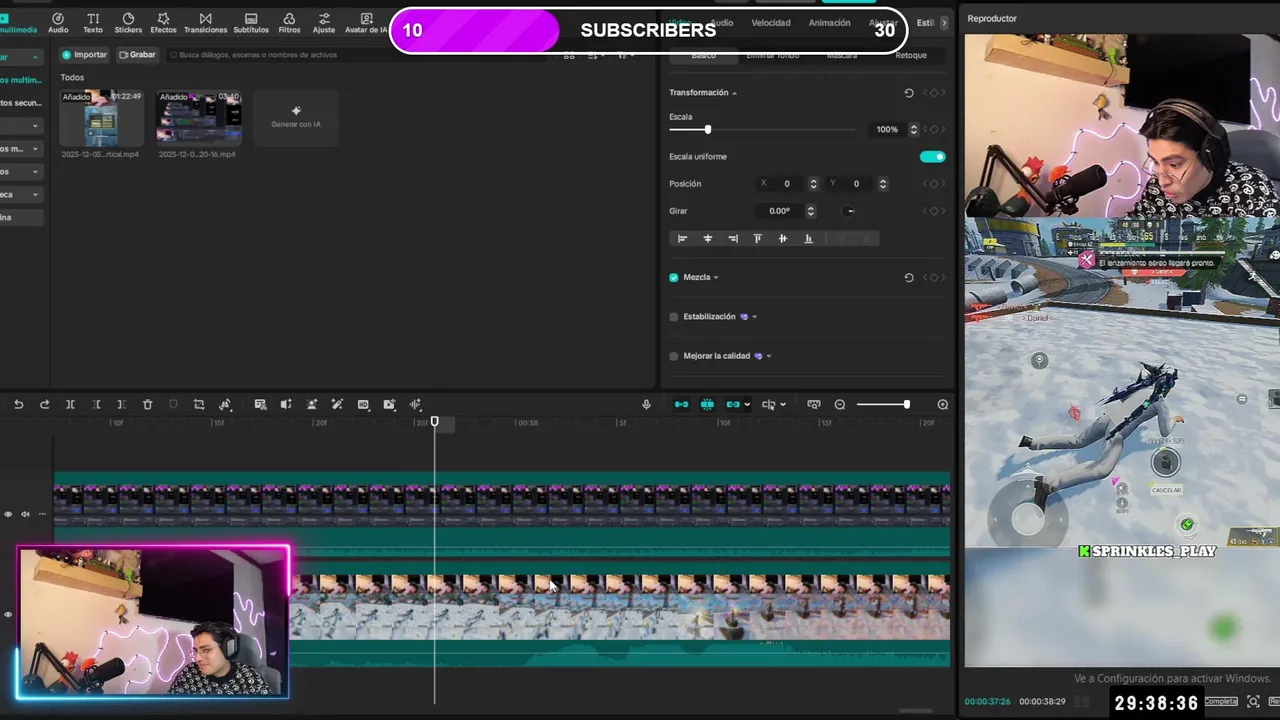This screenshot has width=1280, height=720.
Task: Enable the Estabilización checkbox
Action: pyautogui.click(x=673, y=317)
